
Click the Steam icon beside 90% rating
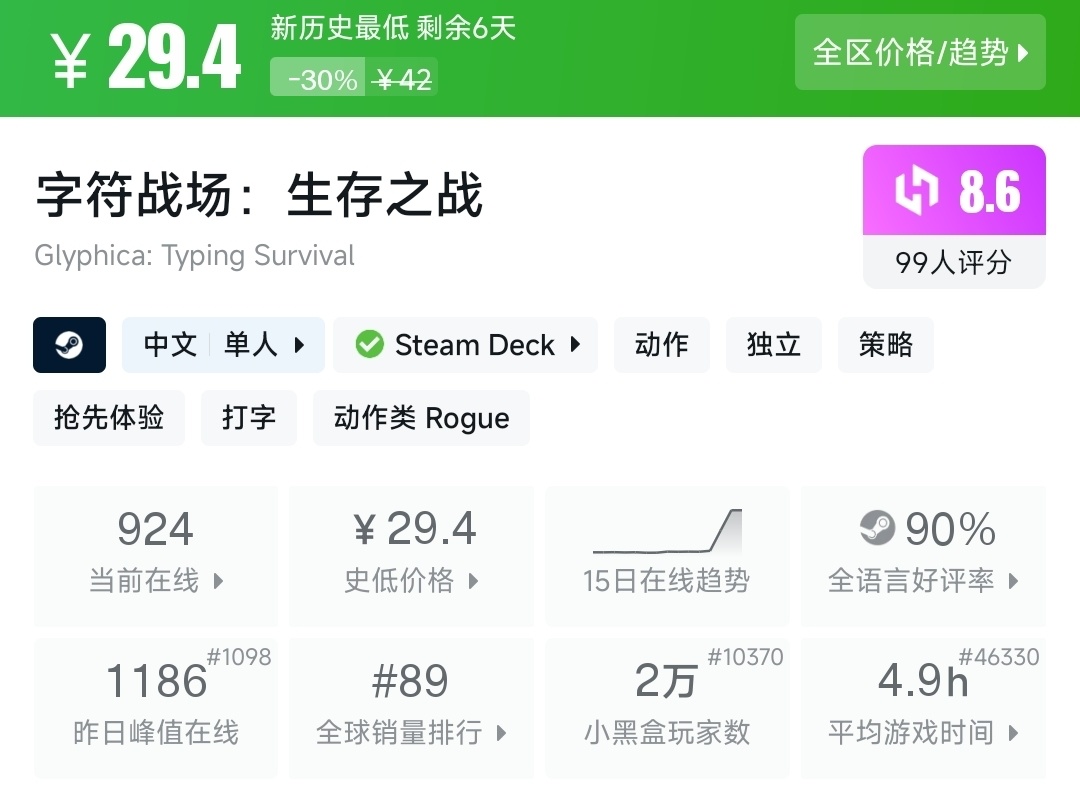(x=877, y=528)
